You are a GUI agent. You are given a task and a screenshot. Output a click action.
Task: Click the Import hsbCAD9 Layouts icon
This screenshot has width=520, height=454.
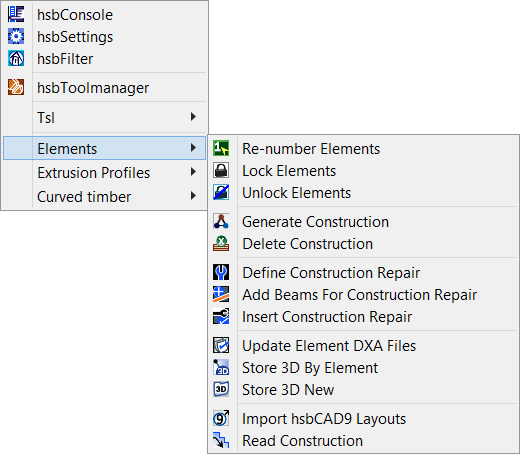221,418
